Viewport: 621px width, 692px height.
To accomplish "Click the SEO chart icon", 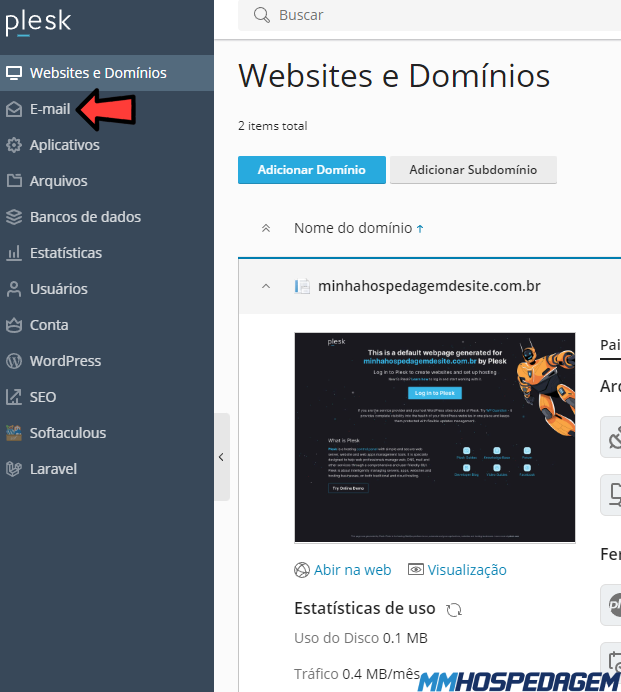I will coord(14,397).
